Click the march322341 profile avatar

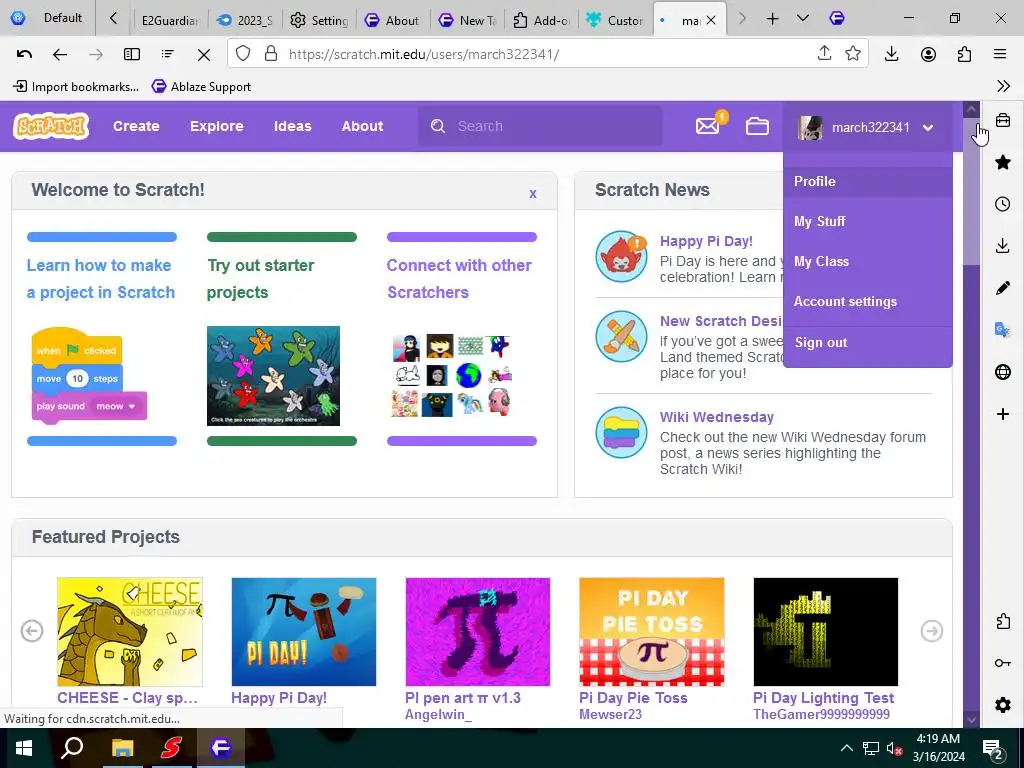point(810,127)
